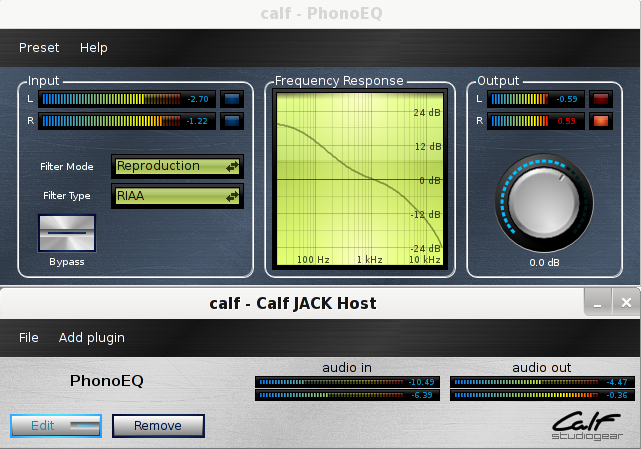
Task: Click the Output L clip indicator LED
Action: click(x=601, y=99)
